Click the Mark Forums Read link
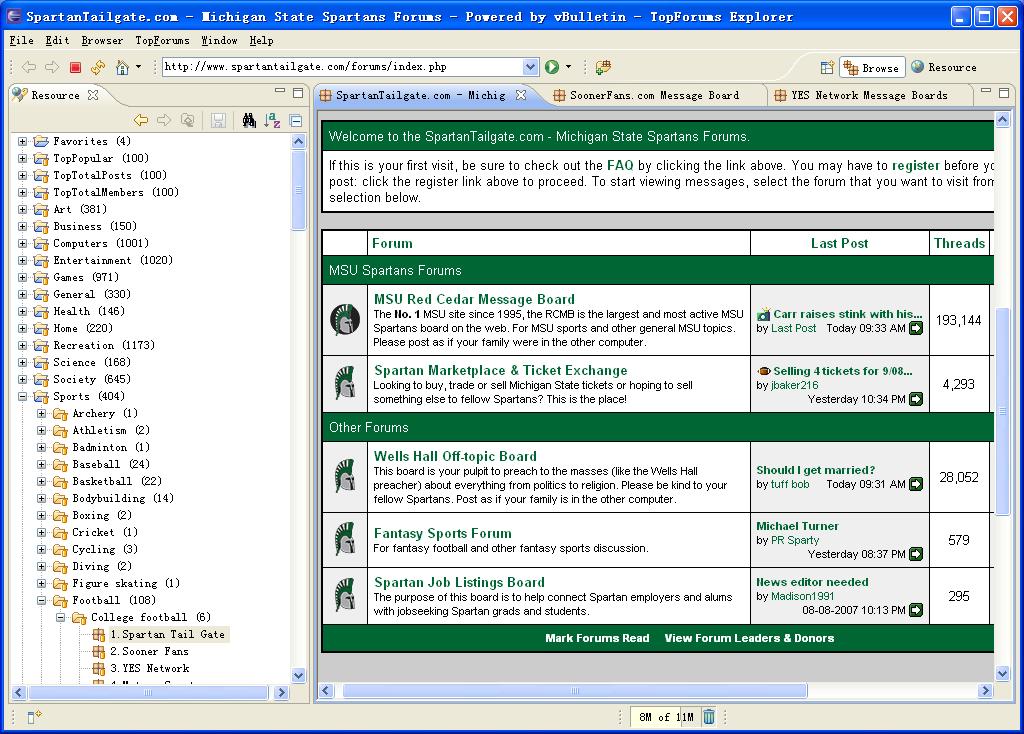1024x734 pixels. (597, 638)
